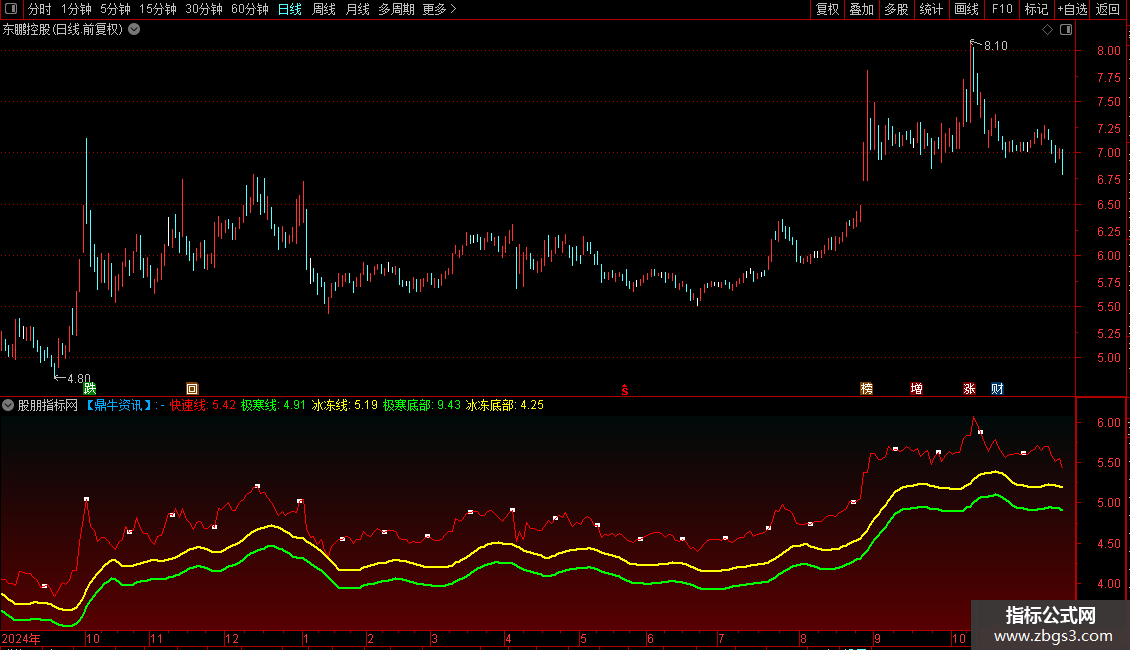Click month 12 on the date axis
This screenshot has width=1130, height=650.
point(231,638)
